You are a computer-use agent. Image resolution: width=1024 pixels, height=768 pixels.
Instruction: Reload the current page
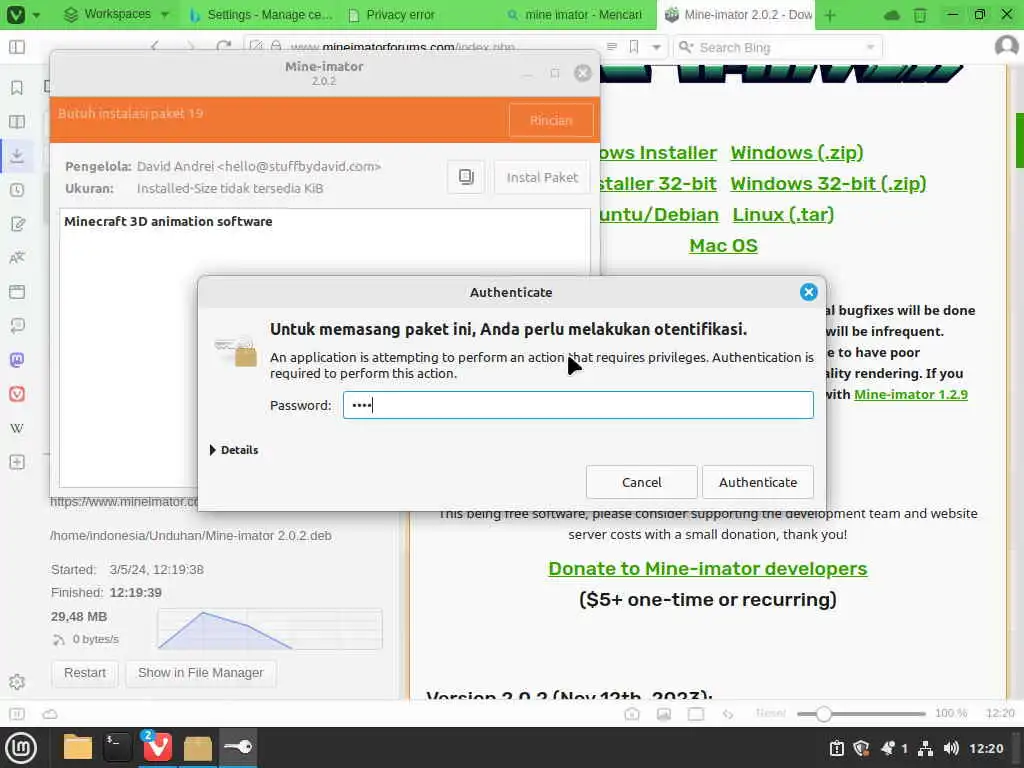click(x=223, y=47)
